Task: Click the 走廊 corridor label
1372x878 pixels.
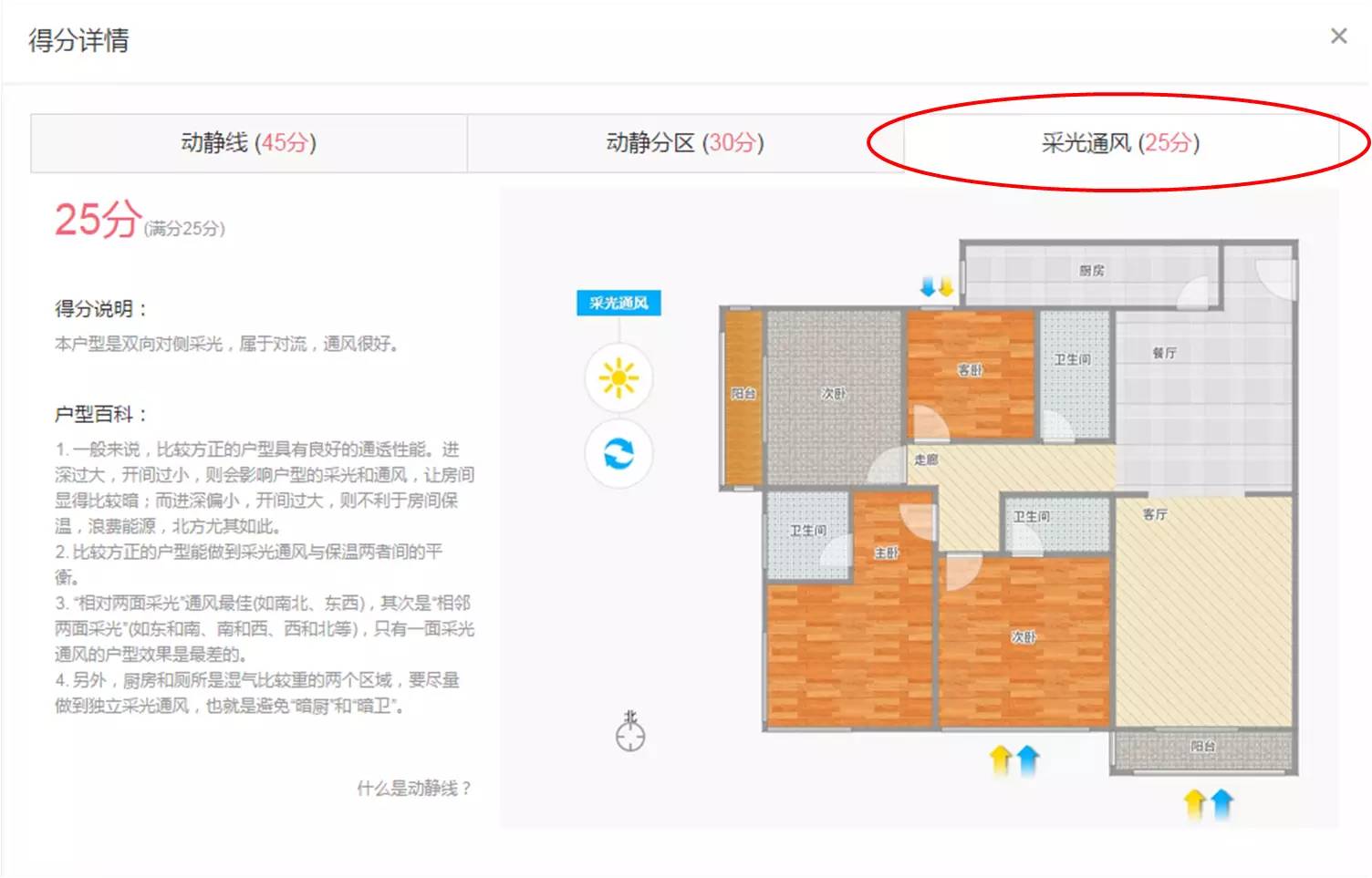Action: point(926,460)
